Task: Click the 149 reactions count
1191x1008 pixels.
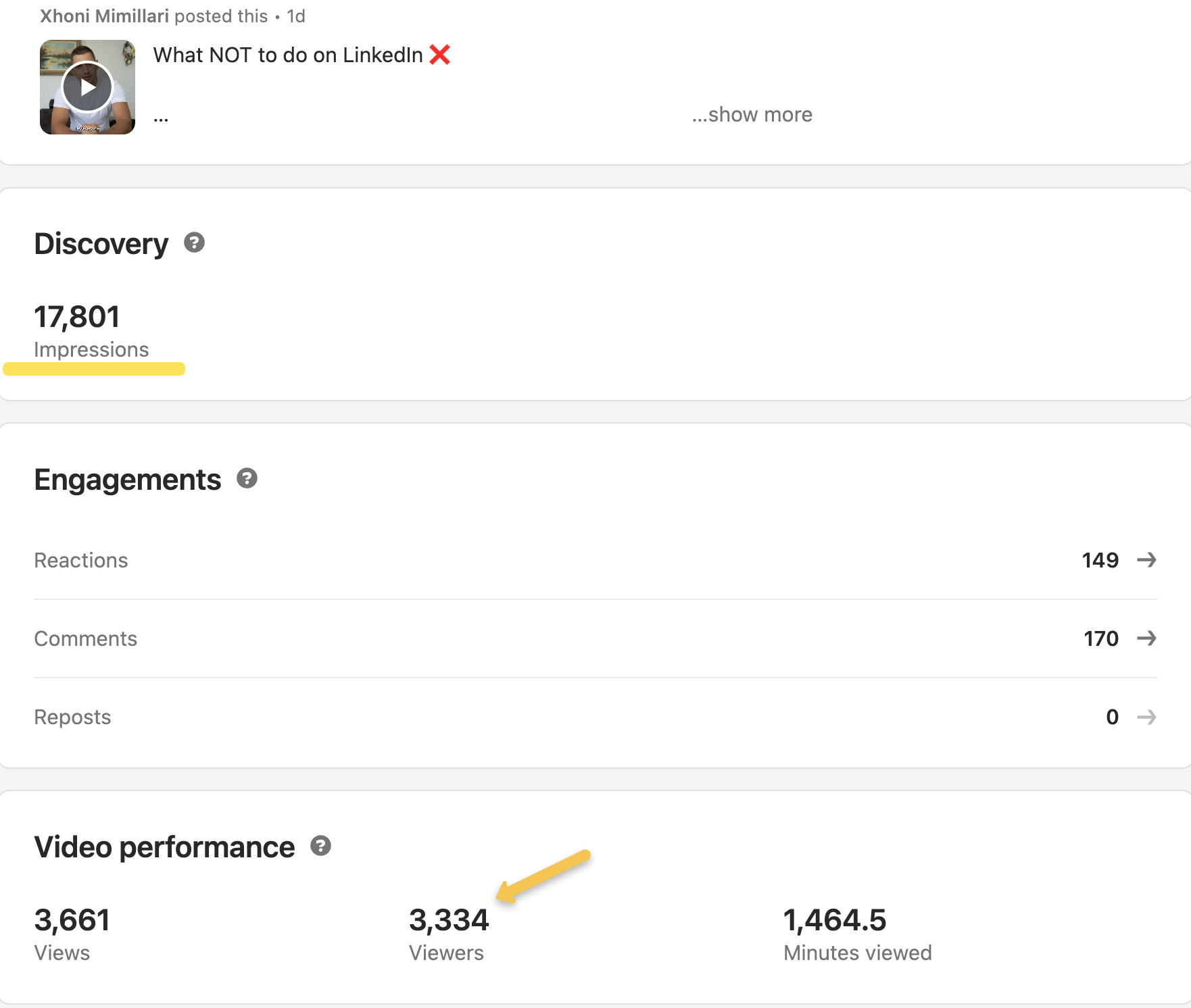Action: 1100,560
